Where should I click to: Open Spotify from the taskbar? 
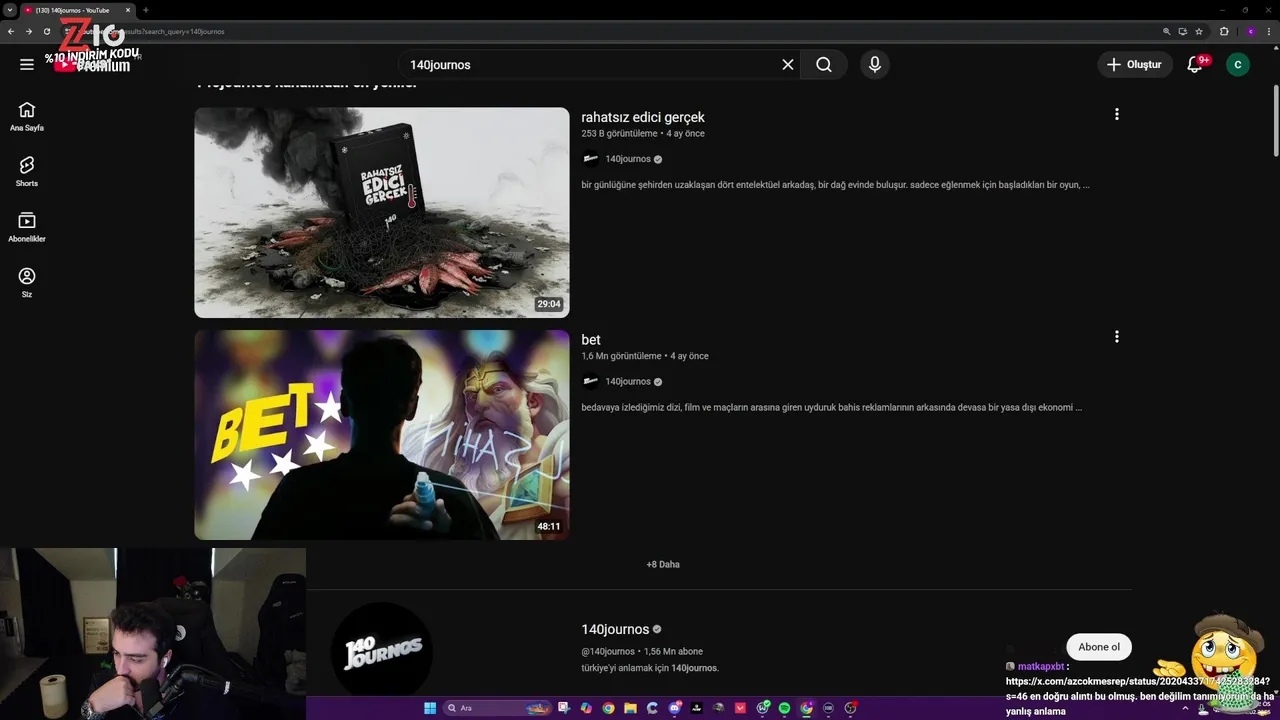click(x=784, y=708)
